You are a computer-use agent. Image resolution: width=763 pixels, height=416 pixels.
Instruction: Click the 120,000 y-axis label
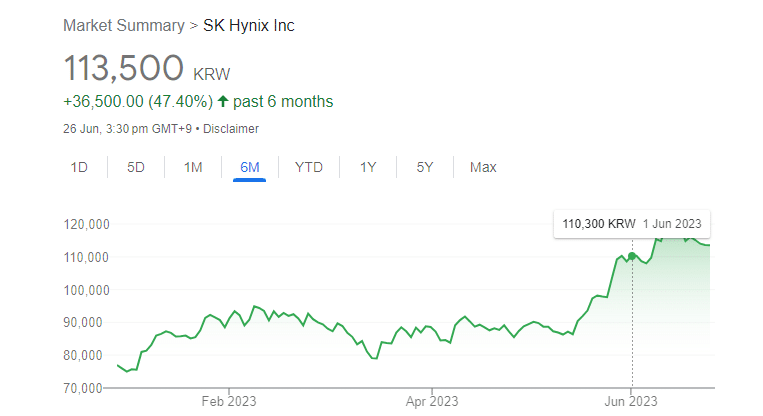point(87,224)
